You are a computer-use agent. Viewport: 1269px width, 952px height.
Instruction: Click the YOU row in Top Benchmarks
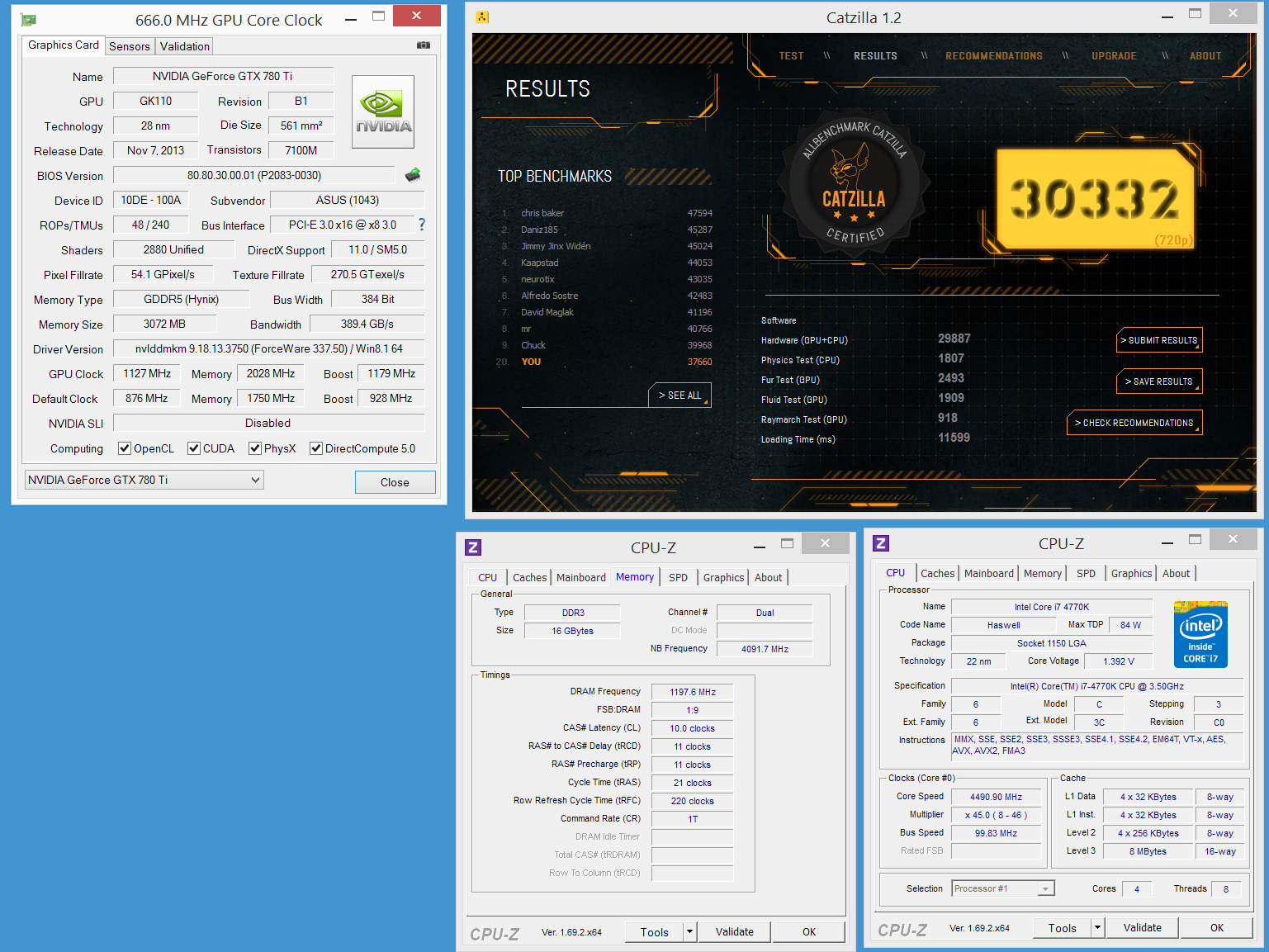pyautogui.click(x=604, y=362)
